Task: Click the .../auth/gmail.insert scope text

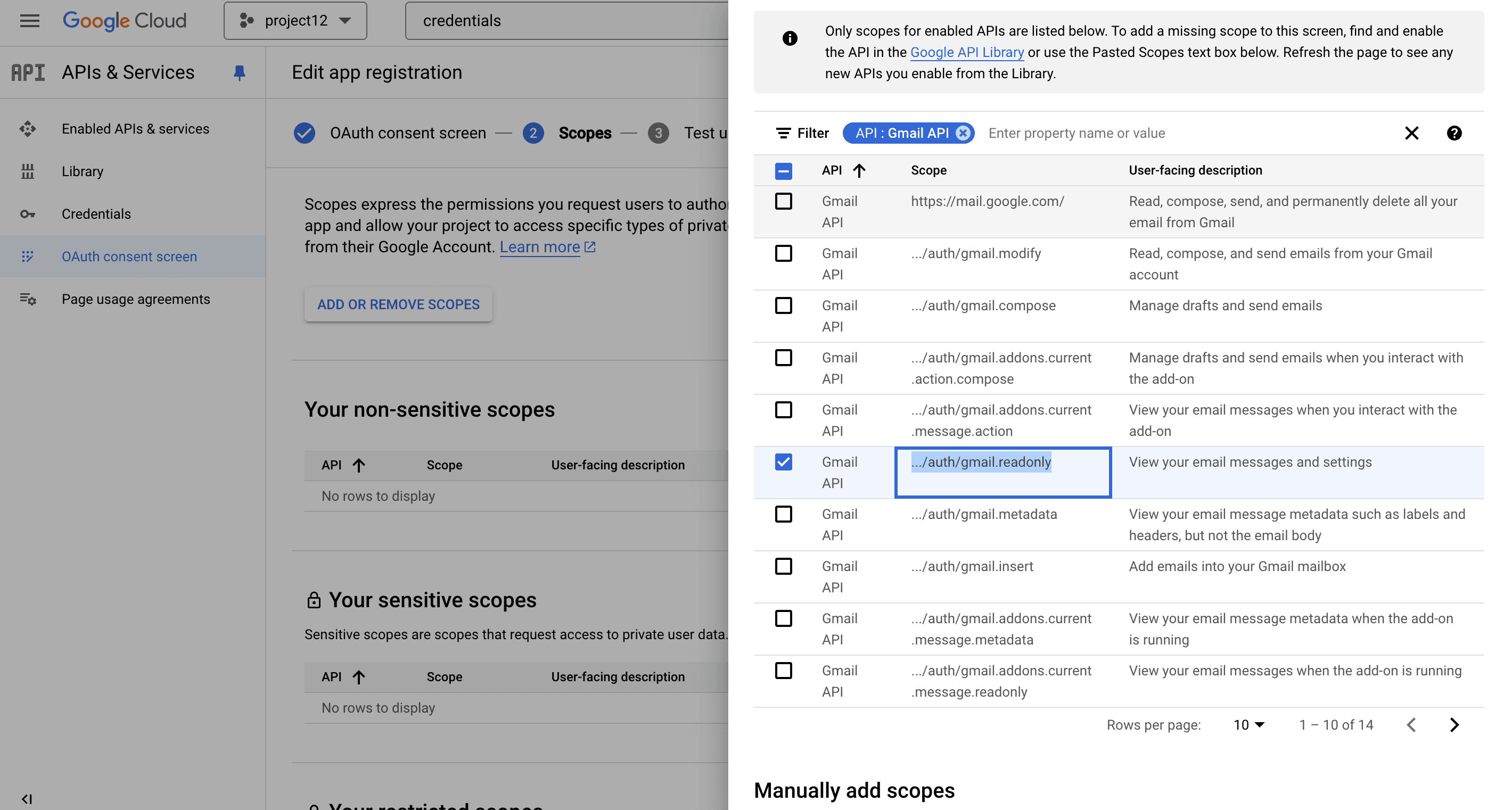Action: [972, 567]
